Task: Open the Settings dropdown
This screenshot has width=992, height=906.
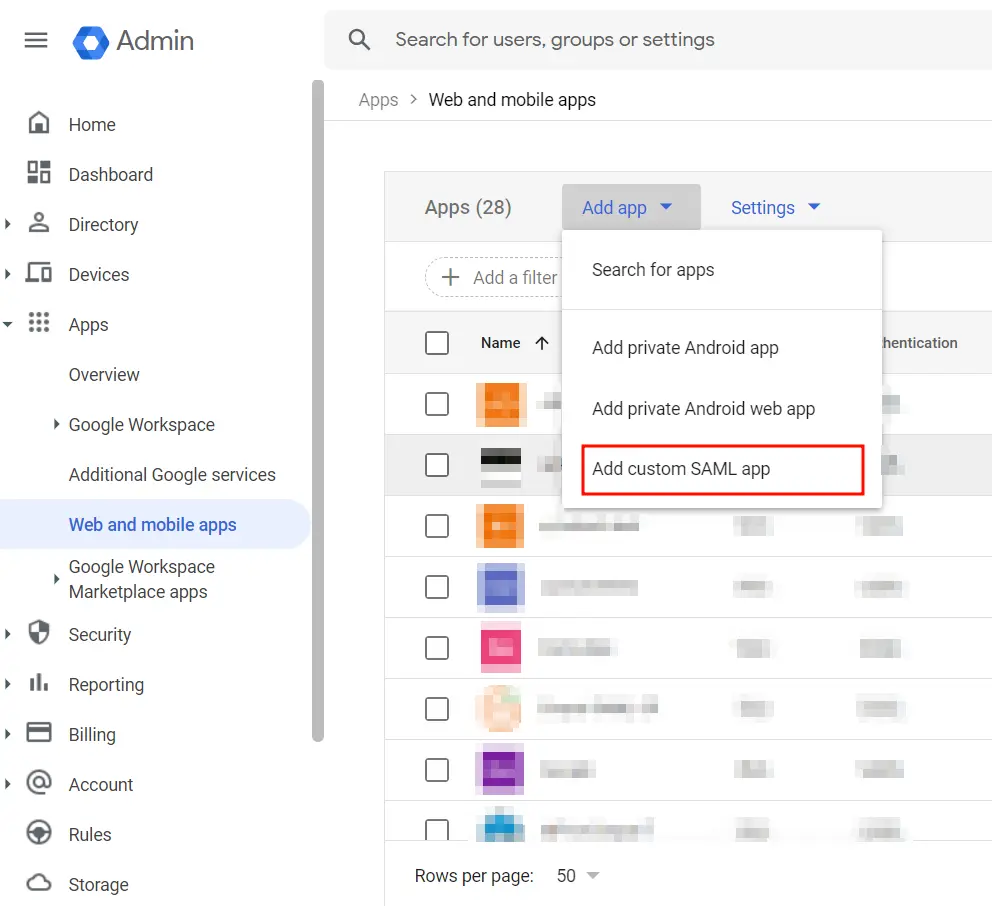Action: [x=775, y=208]
